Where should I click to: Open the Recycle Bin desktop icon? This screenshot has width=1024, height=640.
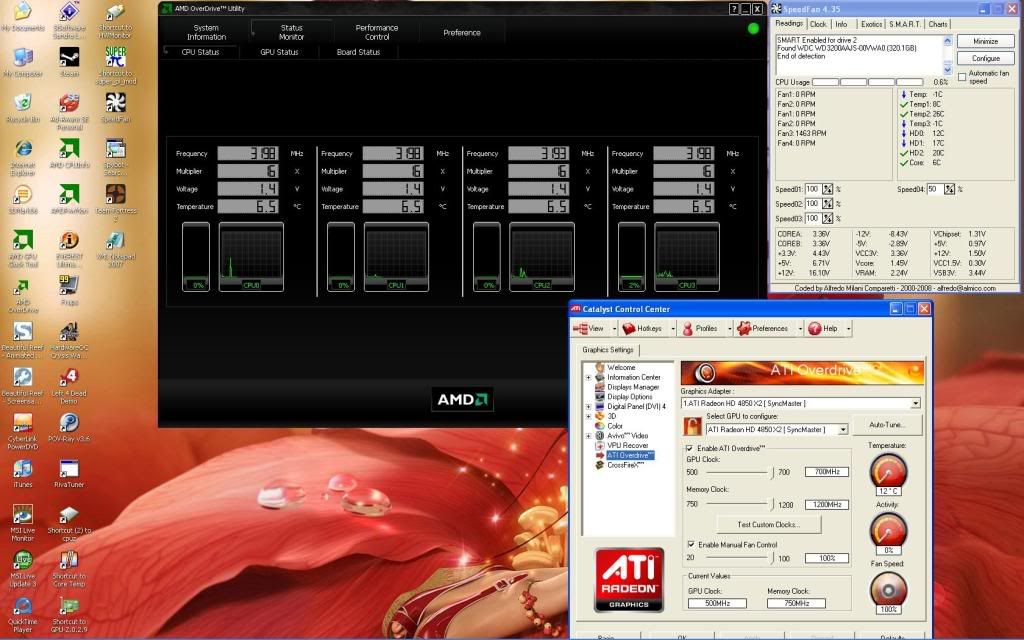click(x=23, y=106)
